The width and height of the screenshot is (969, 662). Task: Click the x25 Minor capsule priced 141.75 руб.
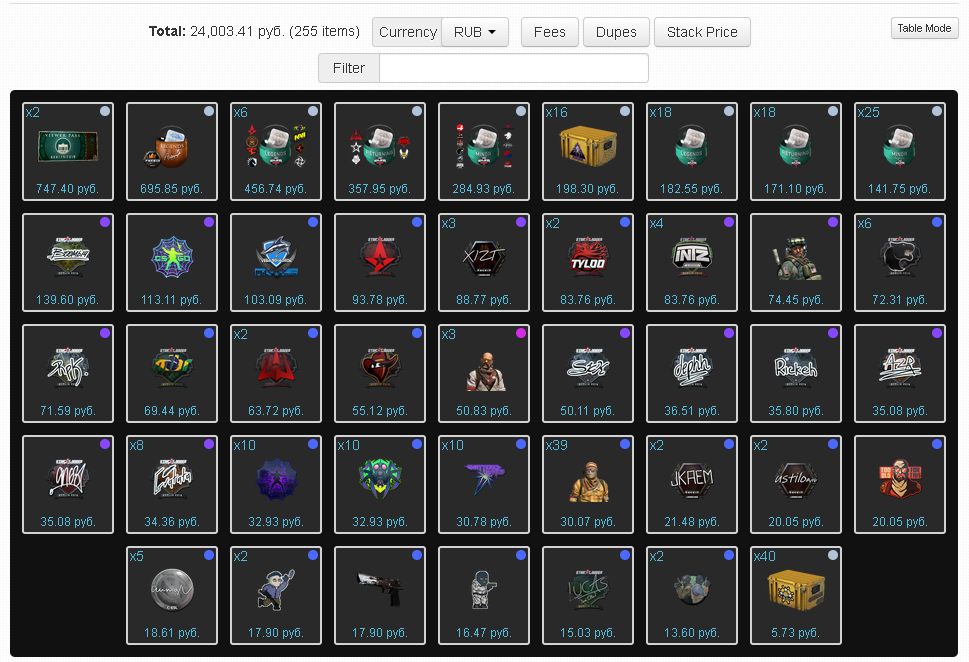[x=900, y=151]
